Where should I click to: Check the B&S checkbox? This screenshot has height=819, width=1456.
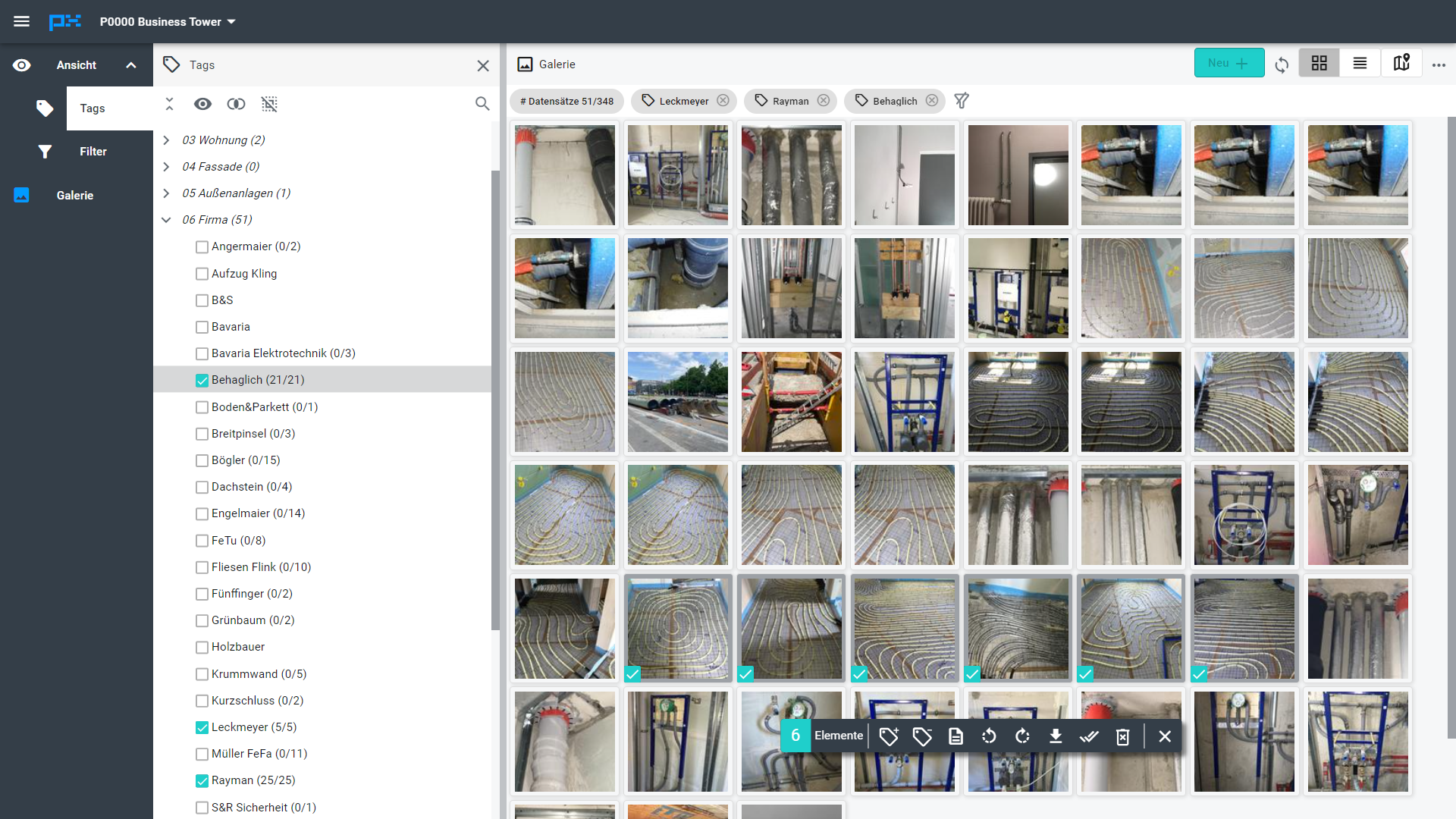click(202, 300)
